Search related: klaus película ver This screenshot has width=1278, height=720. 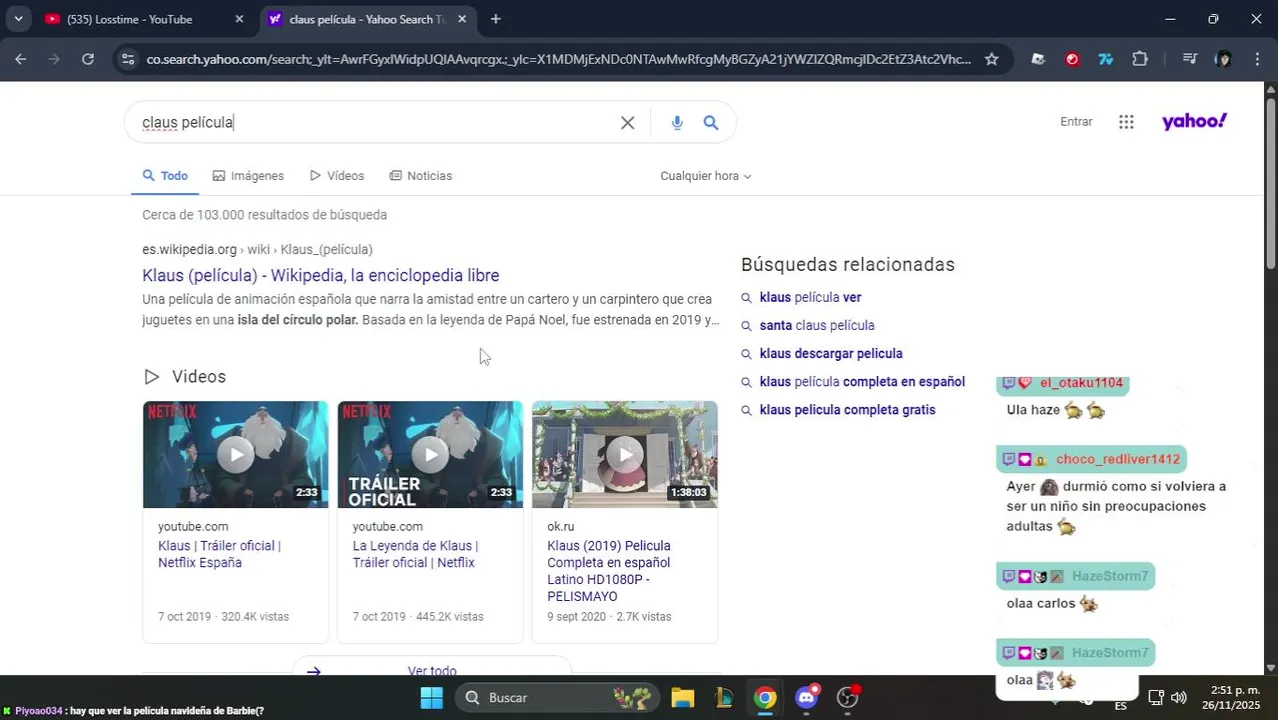810,298
